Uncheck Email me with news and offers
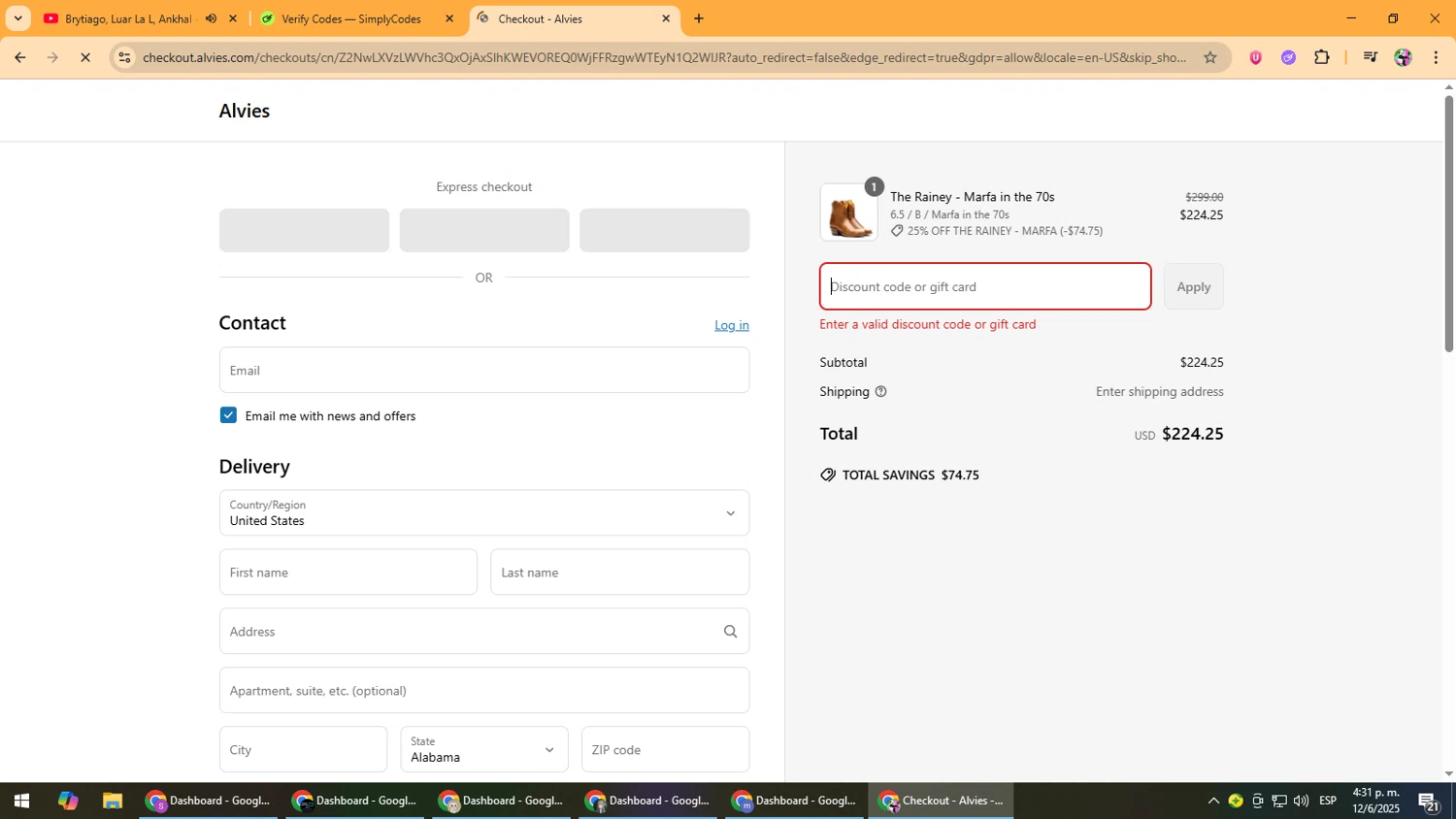Image resolution: width=1456 pixels, height=819 pixels. point(228,415)
